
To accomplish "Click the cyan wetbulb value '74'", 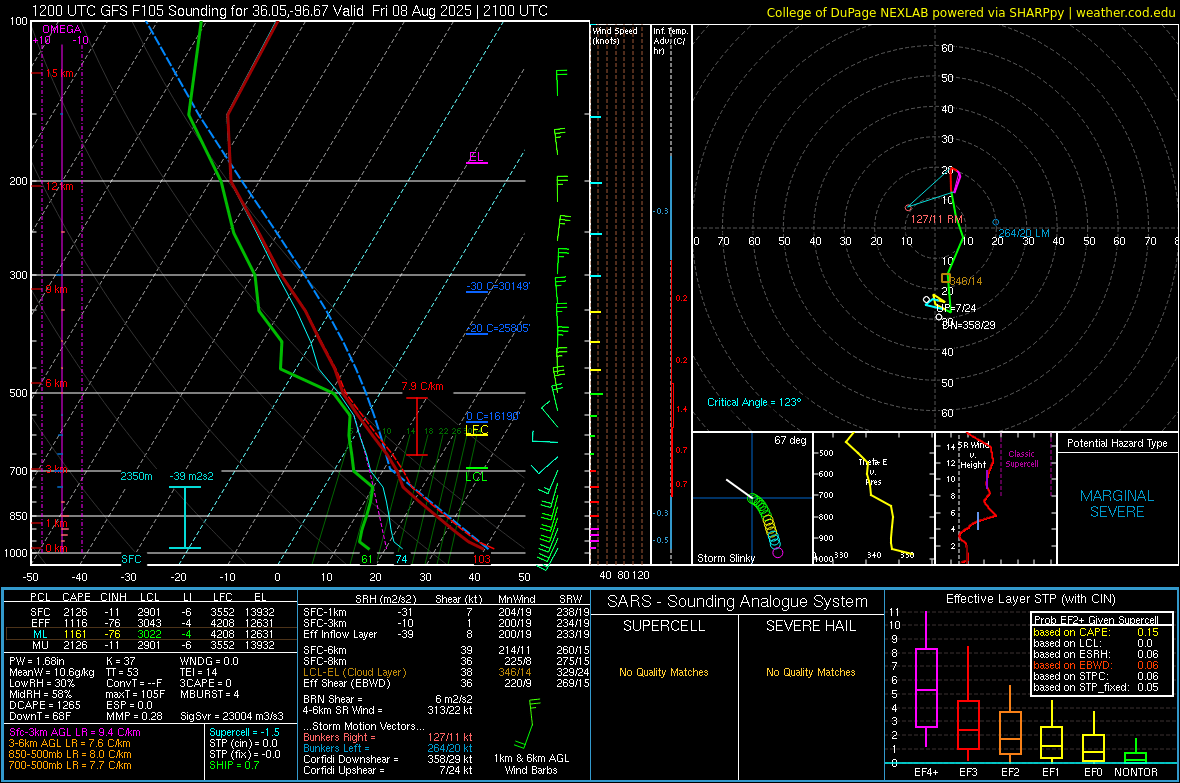I will [x=401, y=559].
